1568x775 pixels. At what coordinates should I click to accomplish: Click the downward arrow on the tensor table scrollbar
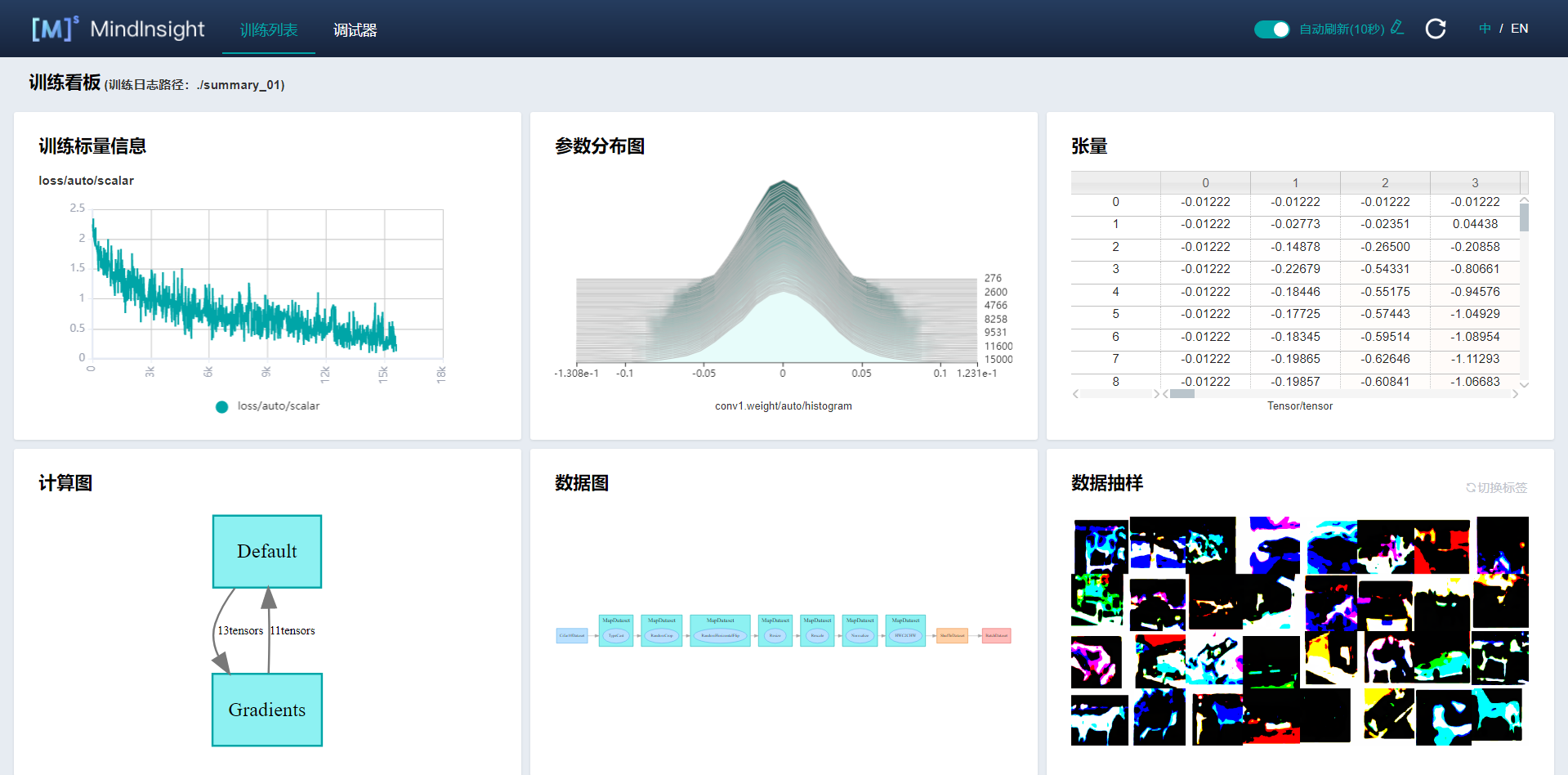tap(1524, 384)
